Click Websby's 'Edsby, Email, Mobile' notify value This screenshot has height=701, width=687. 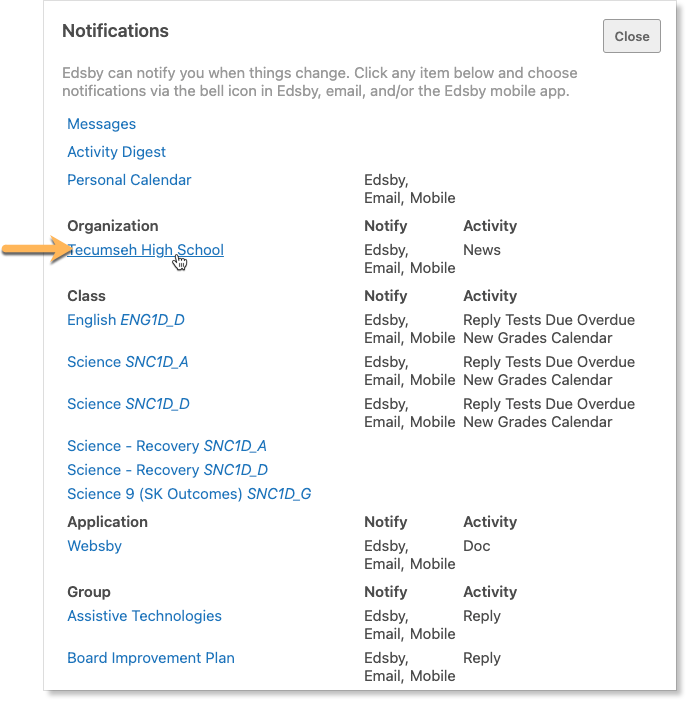click(409, 555)
